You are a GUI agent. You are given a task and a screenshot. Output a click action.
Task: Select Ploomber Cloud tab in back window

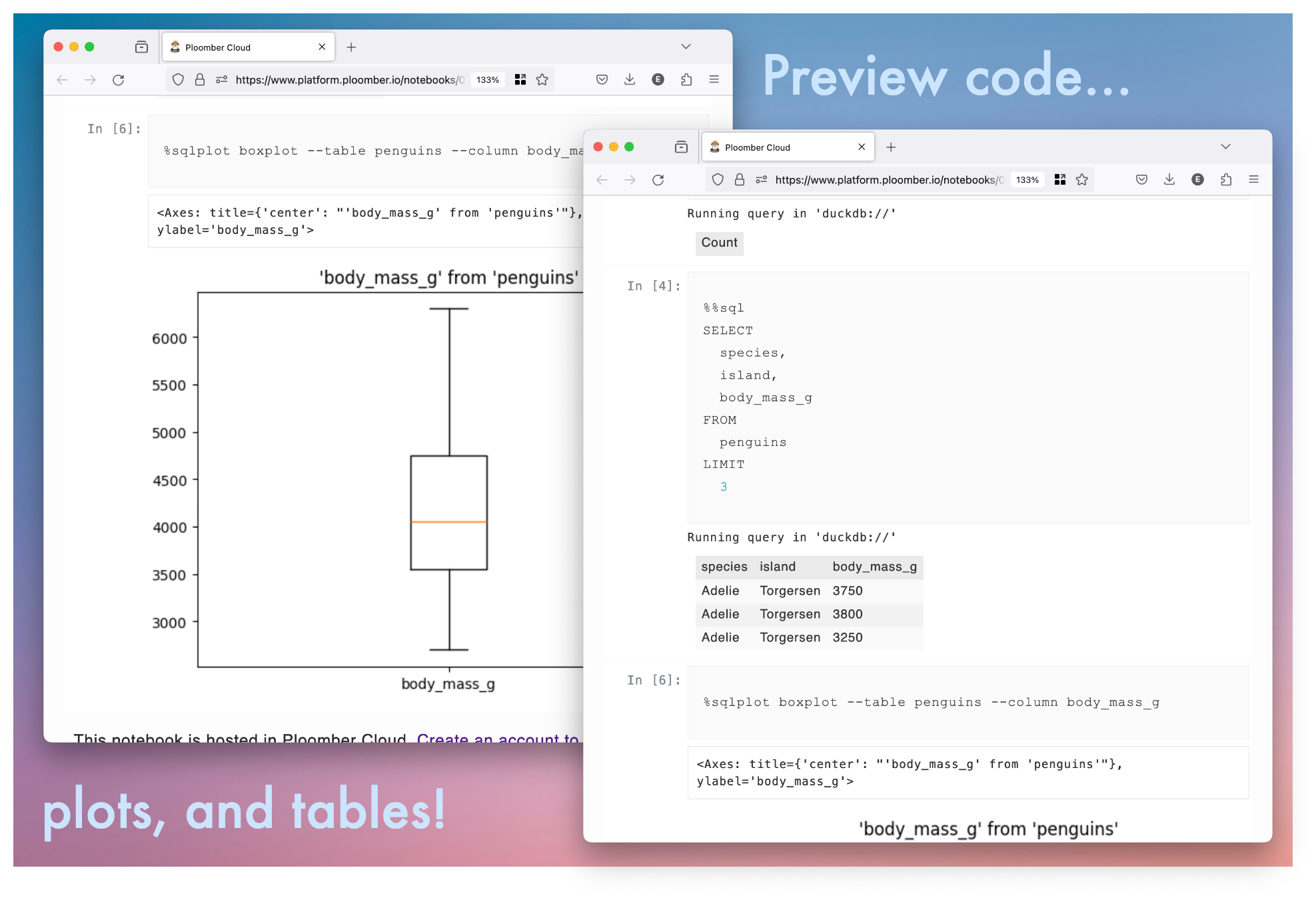(x=248, y=47)
